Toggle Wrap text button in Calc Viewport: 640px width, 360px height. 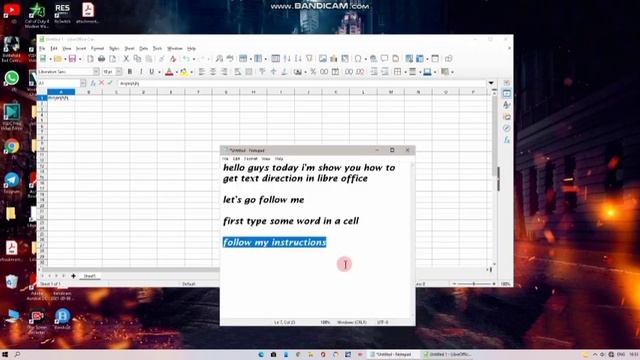pos(238,72)
